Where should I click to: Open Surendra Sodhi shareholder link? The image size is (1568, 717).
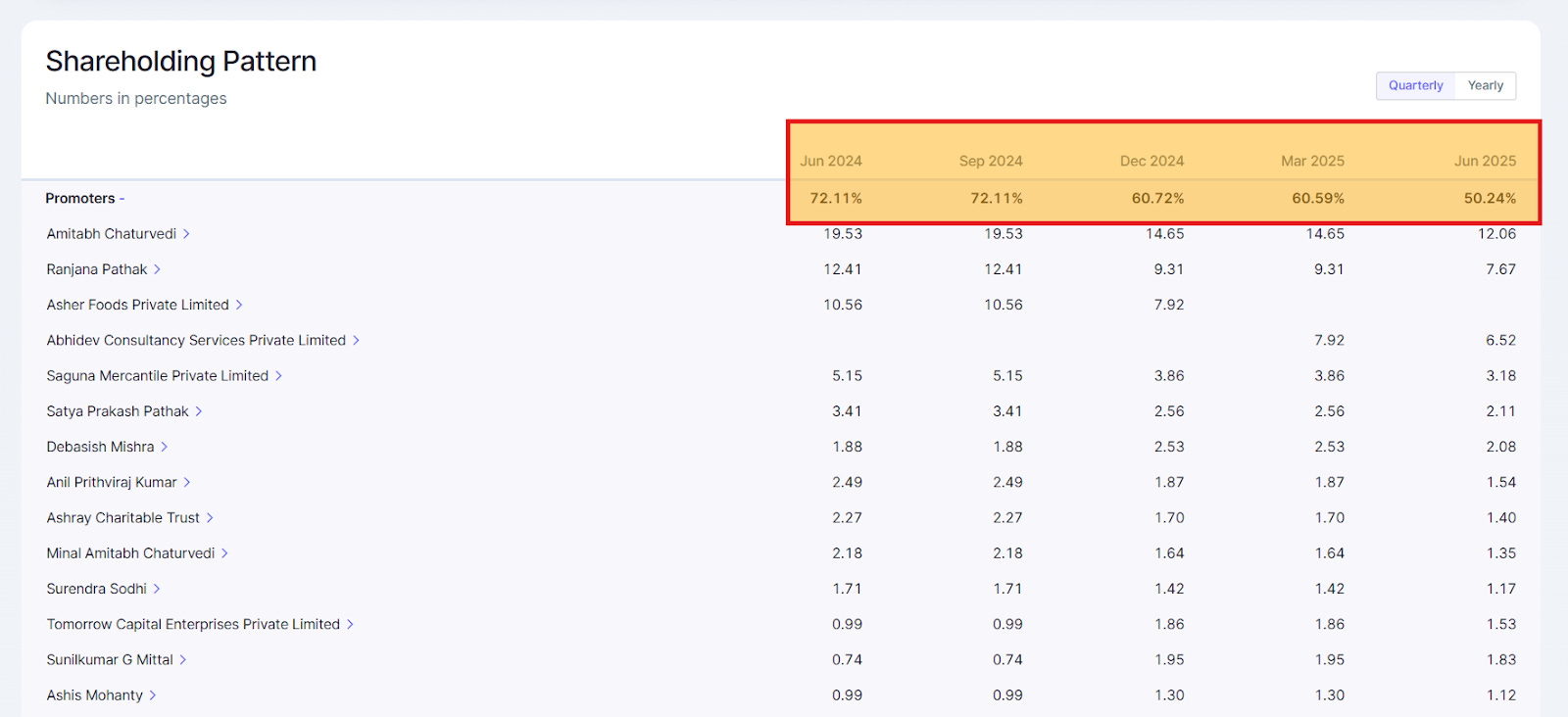tap(103, 589)
